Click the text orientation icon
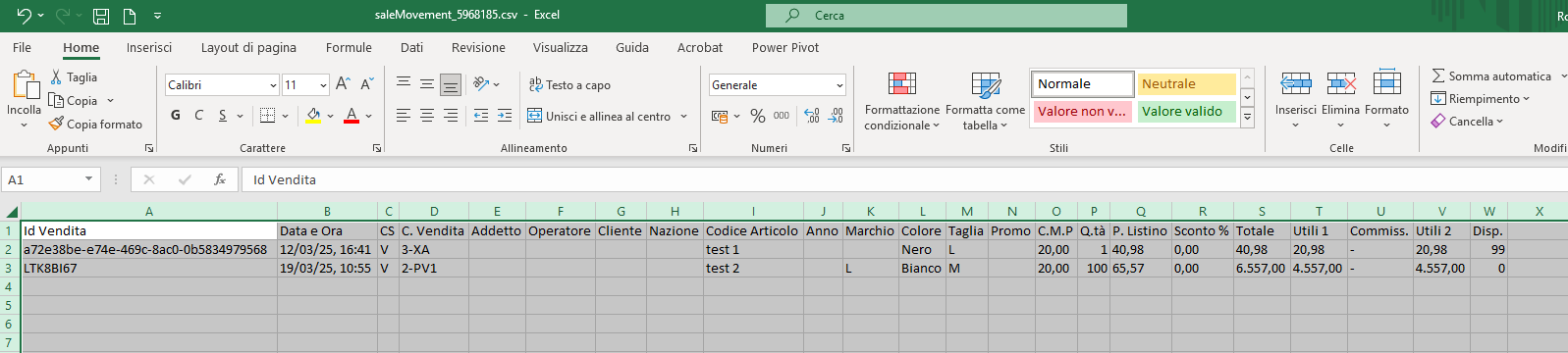The image size is (1568, 353). tap(481, 84)
